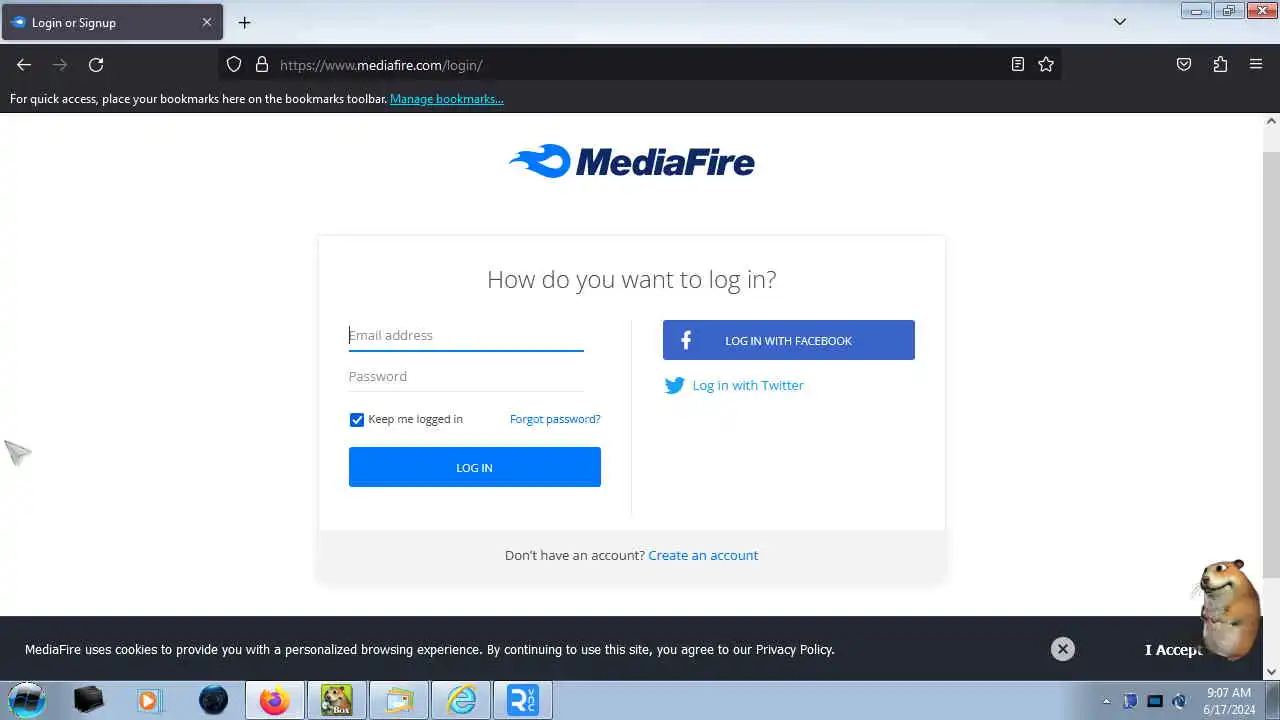Open the taskbar clock showing 9:07 AM
This screenshot has height=720, width=1280.
pyautogui.click(x=1229, y=701)
